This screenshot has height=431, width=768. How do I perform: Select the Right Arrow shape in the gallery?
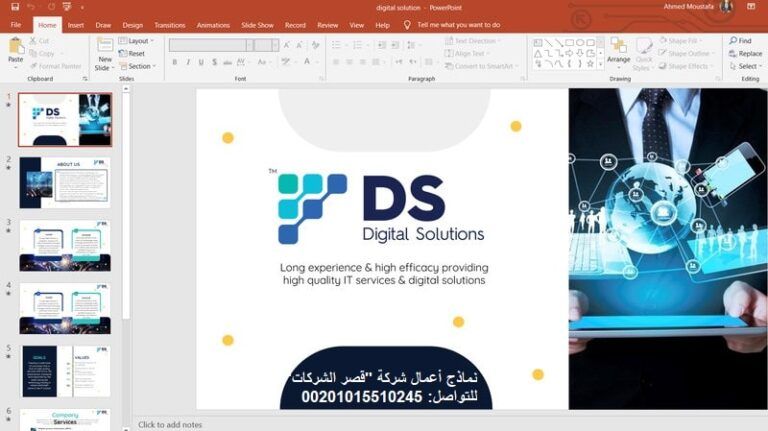[x=569, y=53]
